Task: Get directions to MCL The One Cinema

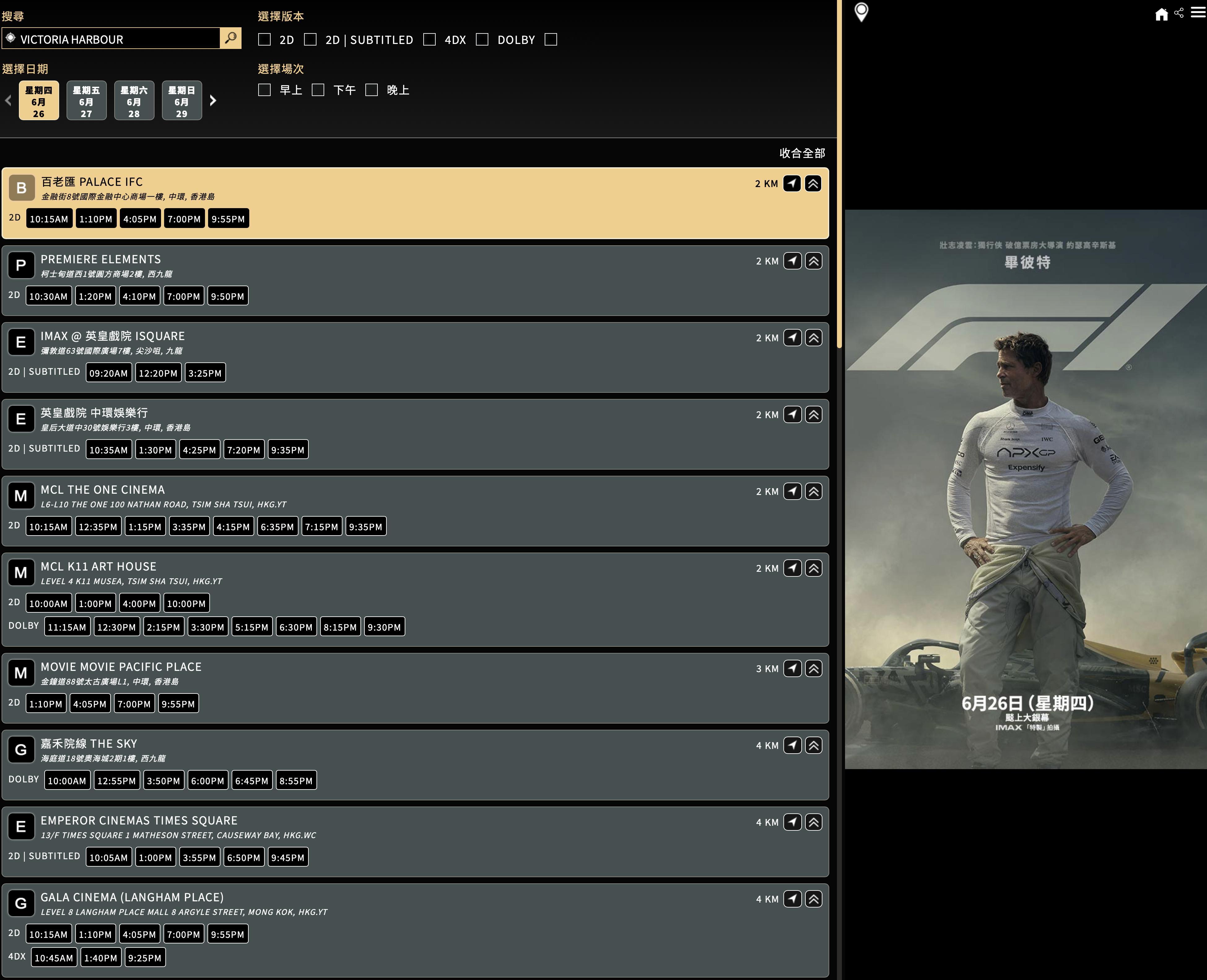Action: [x=792, y=491]
